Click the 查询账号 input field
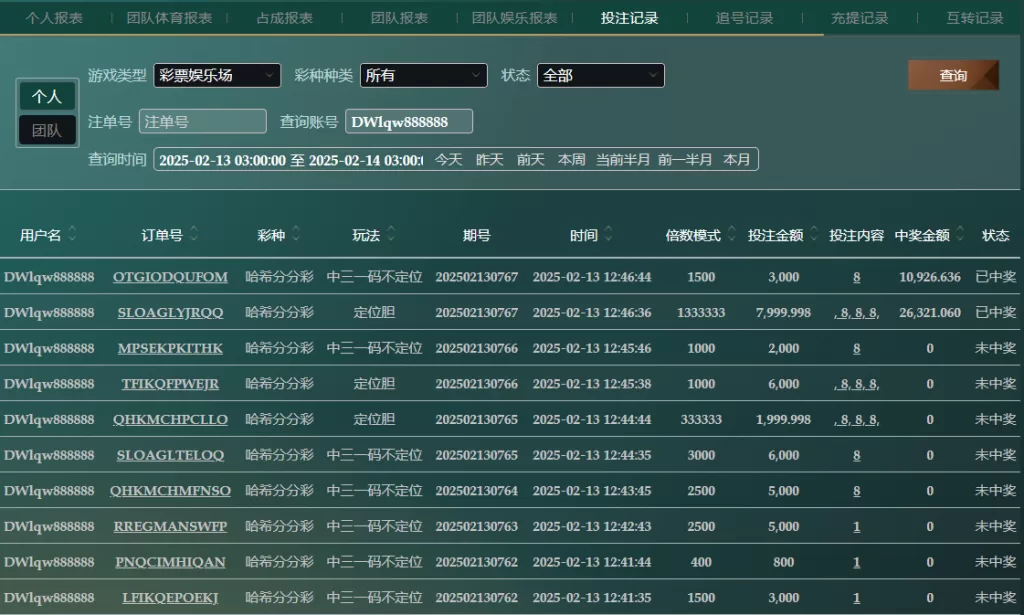Viewport: 1024px width, 615px height. tap(409, 121)
